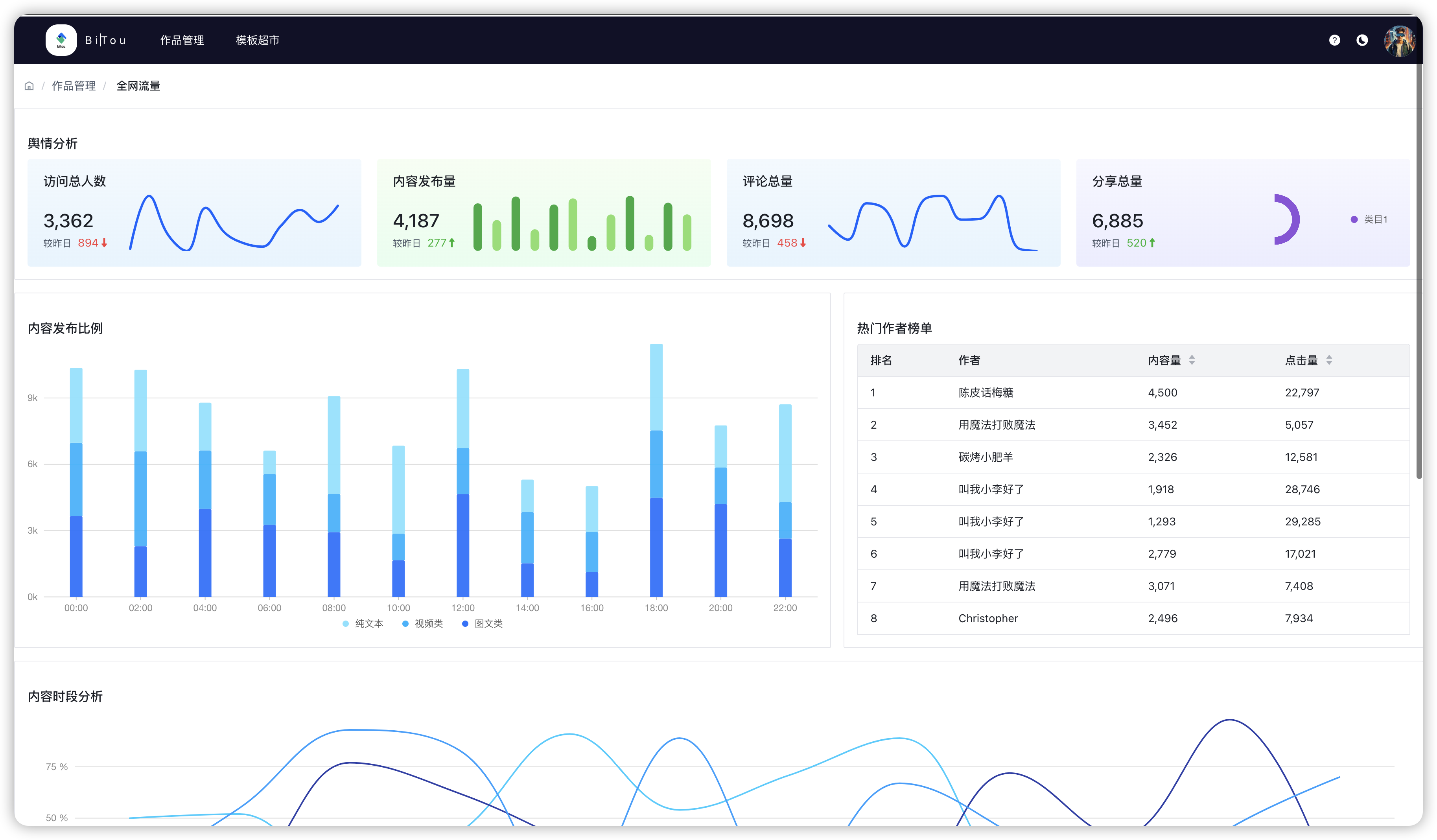Screen dimensions: 1437x840
Task: Click the purple donut arc chart
Action: [1292, 219]
